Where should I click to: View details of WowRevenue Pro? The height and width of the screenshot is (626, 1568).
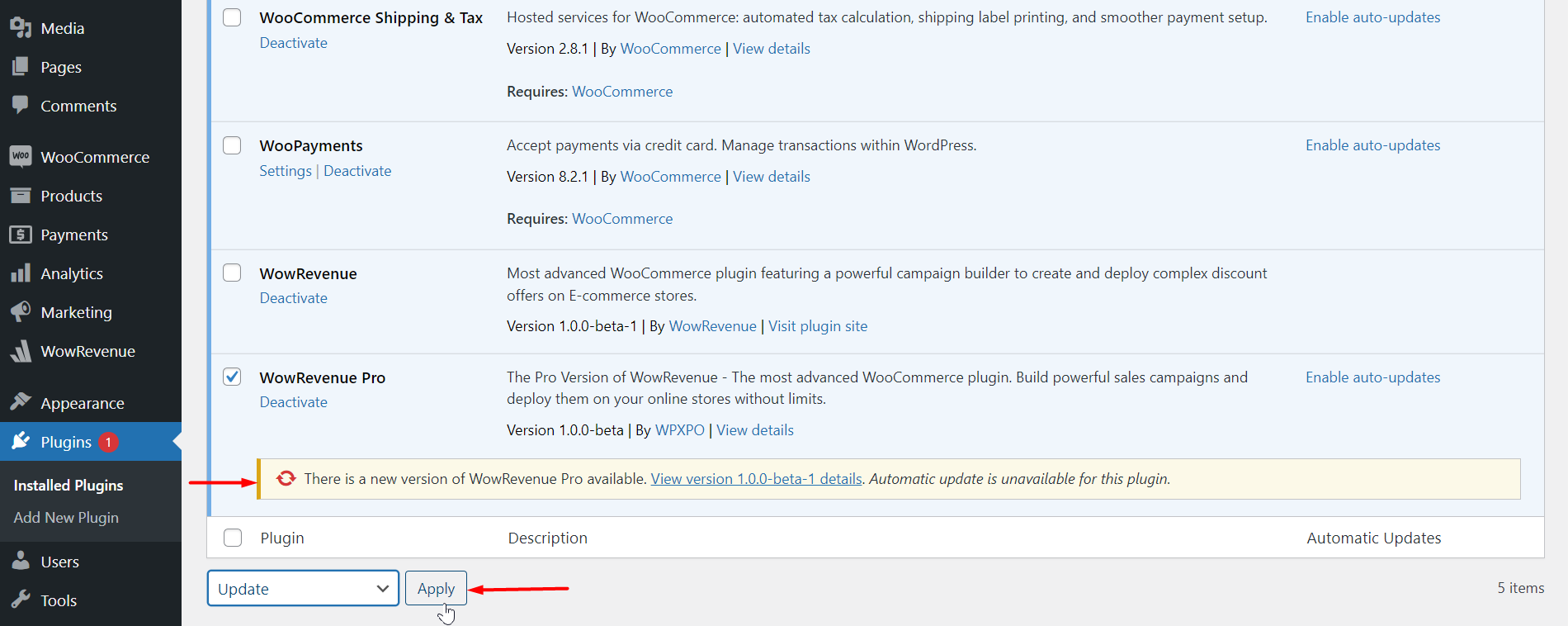point(755,430)
